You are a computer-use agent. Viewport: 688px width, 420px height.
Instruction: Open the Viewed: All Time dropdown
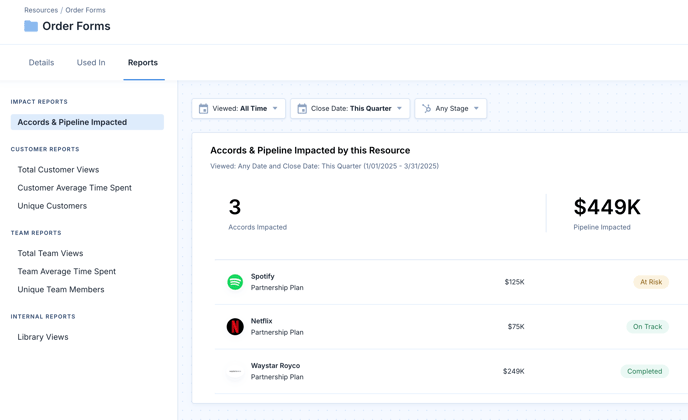coord(239,108)
